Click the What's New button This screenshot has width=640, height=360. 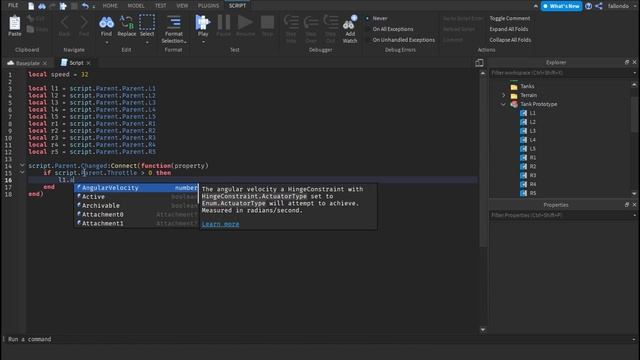pyautogui.click(x=562, y=6)
